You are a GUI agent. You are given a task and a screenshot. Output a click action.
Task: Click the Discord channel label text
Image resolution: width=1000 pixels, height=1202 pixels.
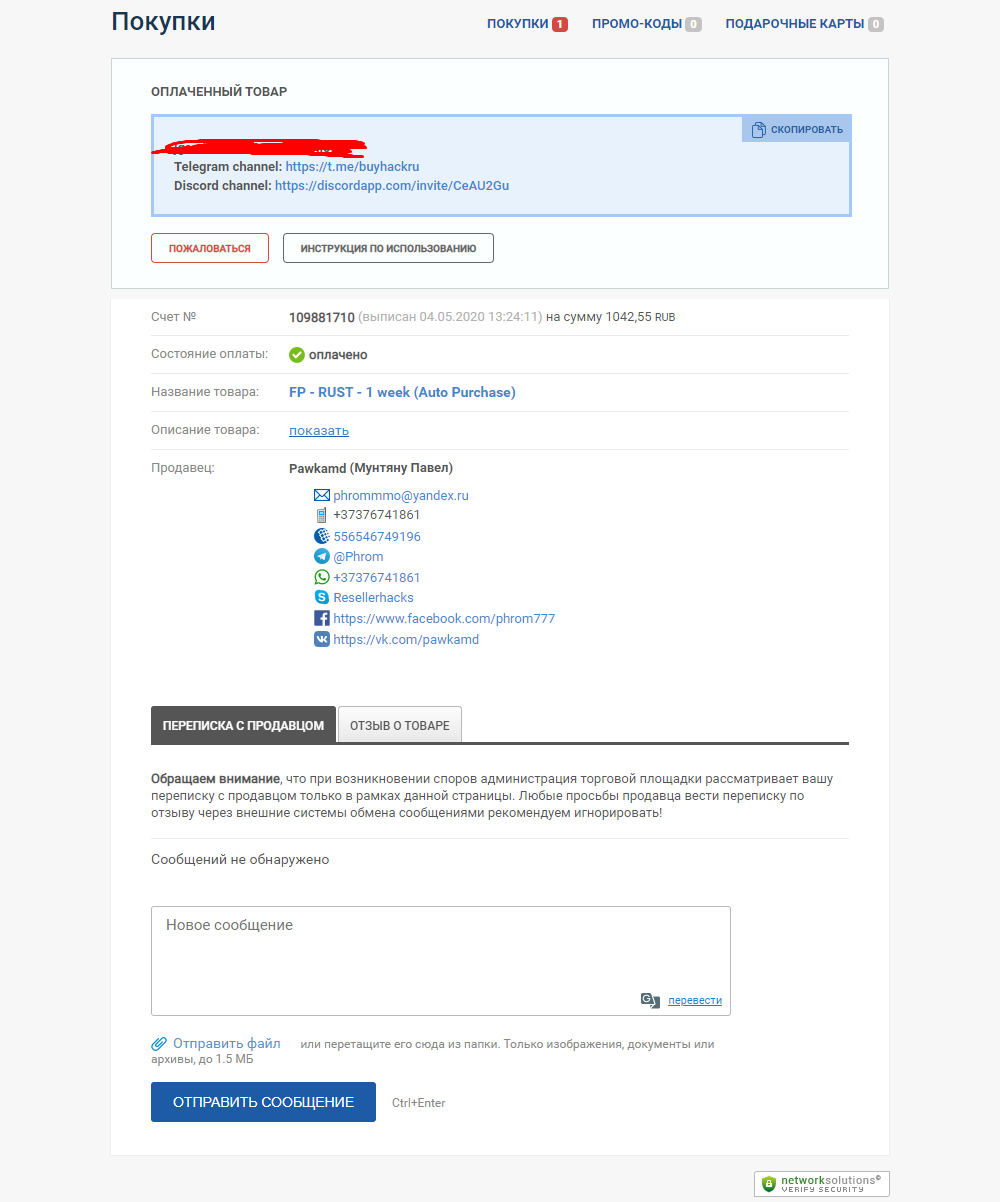[223, 185]
